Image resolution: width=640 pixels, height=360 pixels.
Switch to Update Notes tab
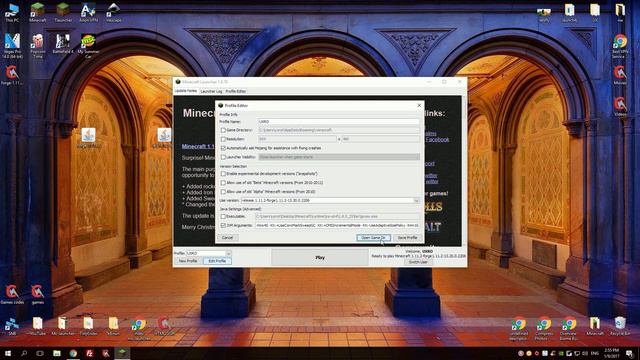pos(186,91)
